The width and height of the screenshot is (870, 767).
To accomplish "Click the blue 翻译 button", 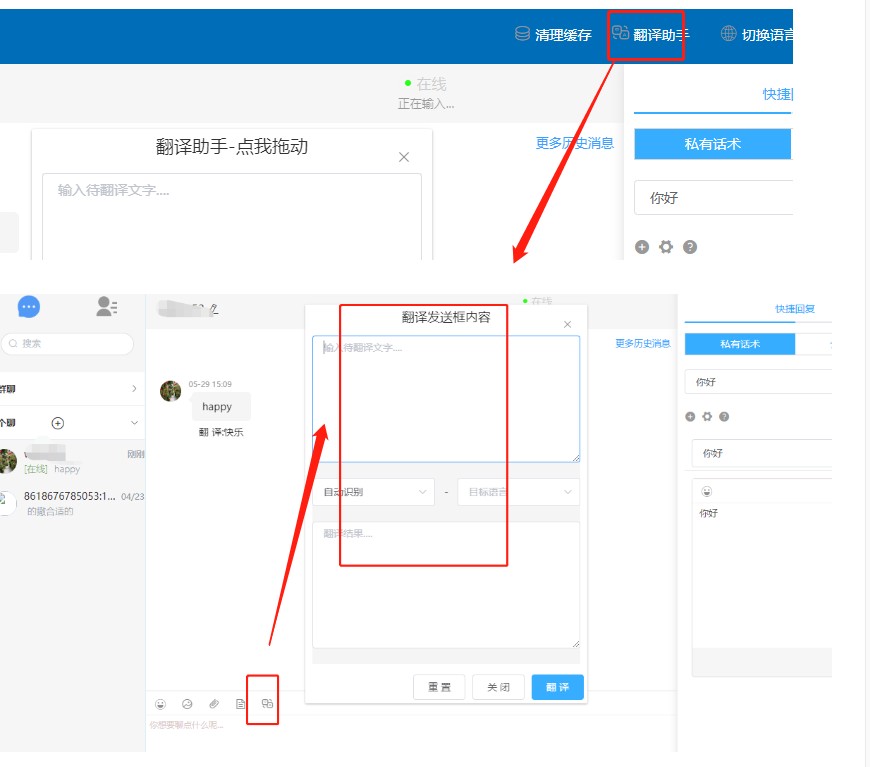I will coord(558,687).
